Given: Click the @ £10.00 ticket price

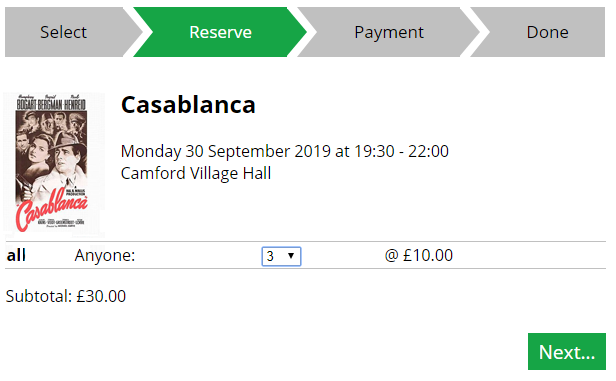Looking at the screenshot, I should 418,255.
